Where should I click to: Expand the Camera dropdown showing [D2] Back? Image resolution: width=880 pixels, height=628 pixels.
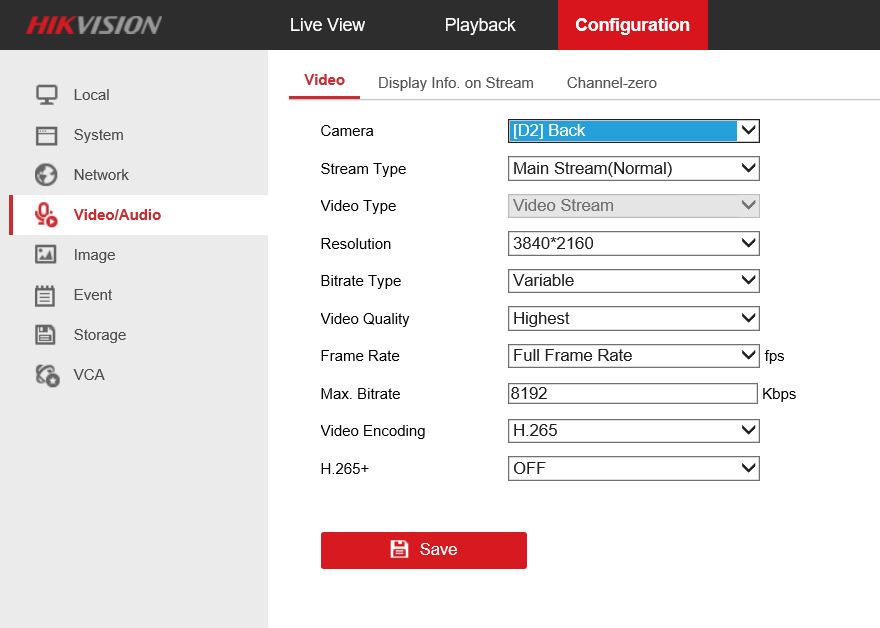[x=633, y=131]
